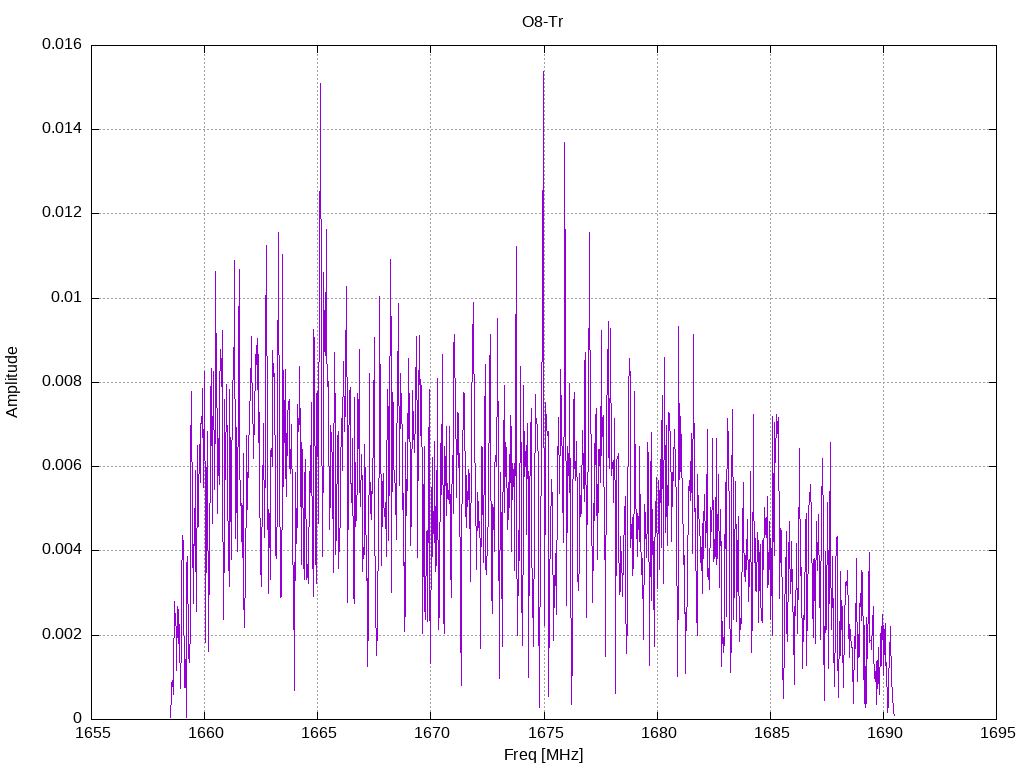Screen dimensions: 1024x768
Task: Click the 1685 x-axis tick label
Action: (772, 733)
